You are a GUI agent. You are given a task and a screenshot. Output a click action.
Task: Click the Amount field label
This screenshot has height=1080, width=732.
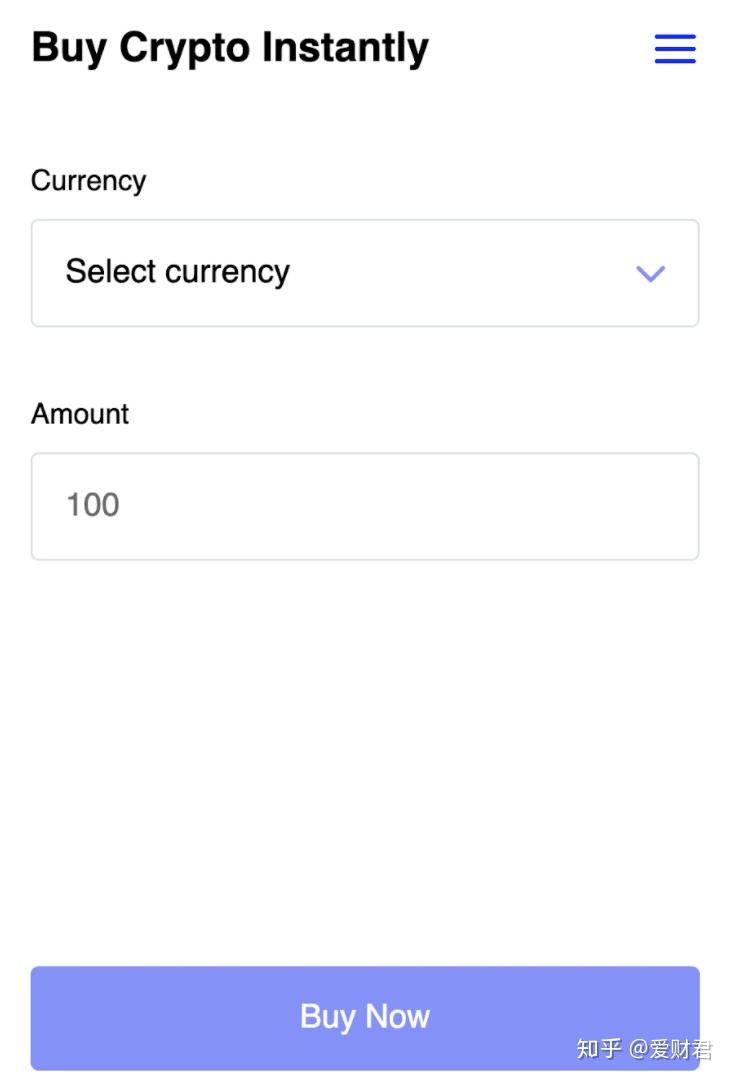80,414
